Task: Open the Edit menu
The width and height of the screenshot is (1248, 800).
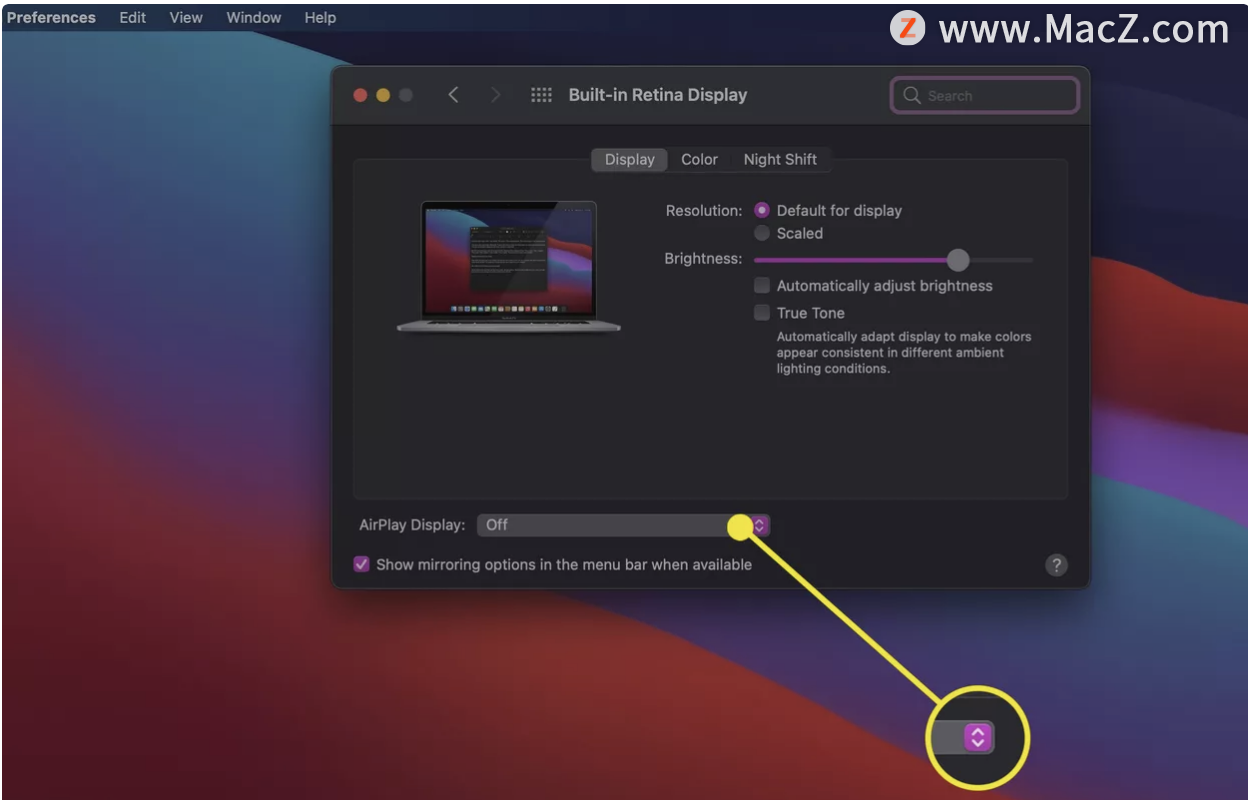Action: click(132, 17)
